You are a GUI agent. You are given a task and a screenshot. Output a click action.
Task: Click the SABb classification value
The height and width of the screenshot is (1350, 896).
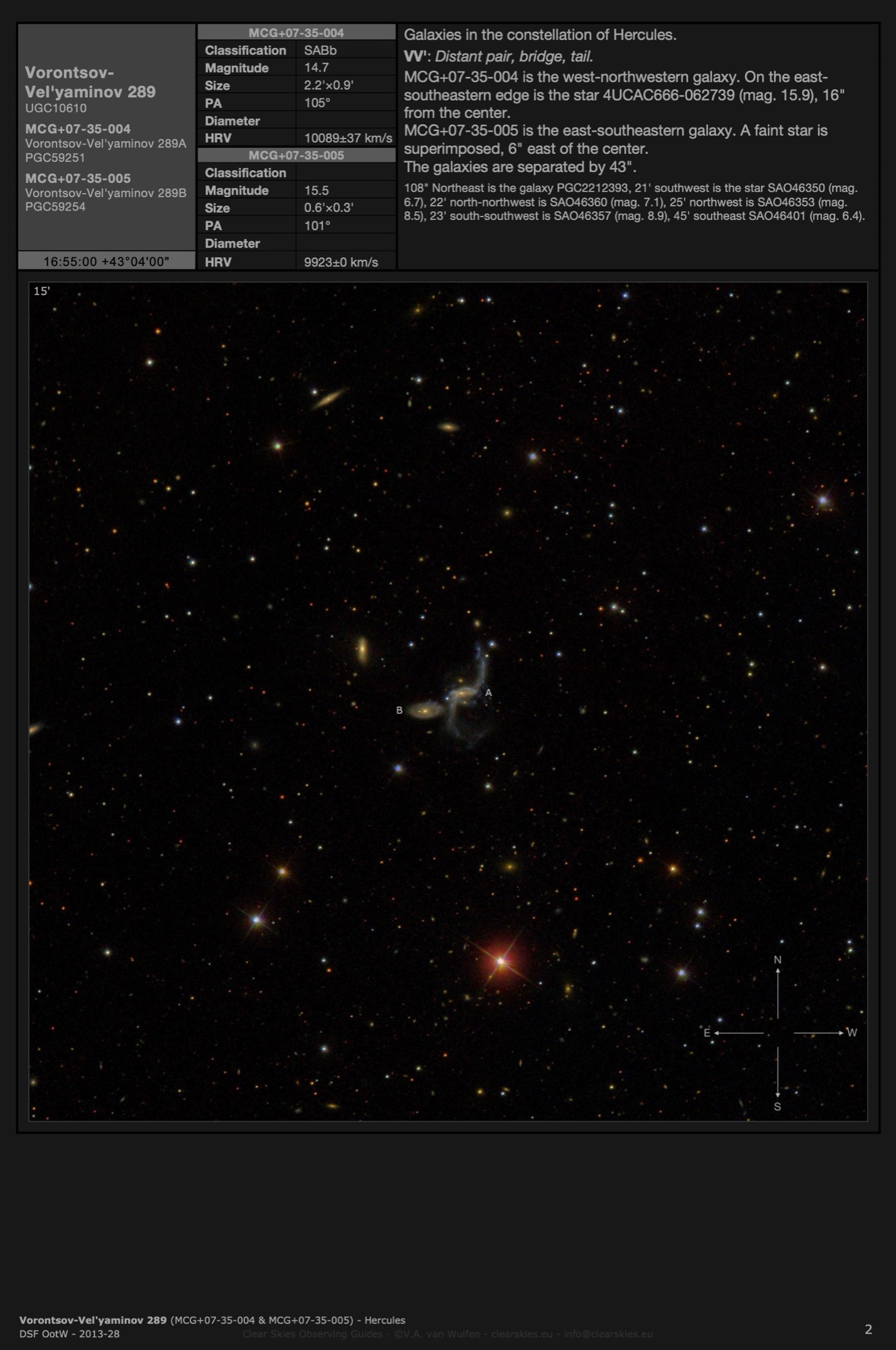(320, 51)
